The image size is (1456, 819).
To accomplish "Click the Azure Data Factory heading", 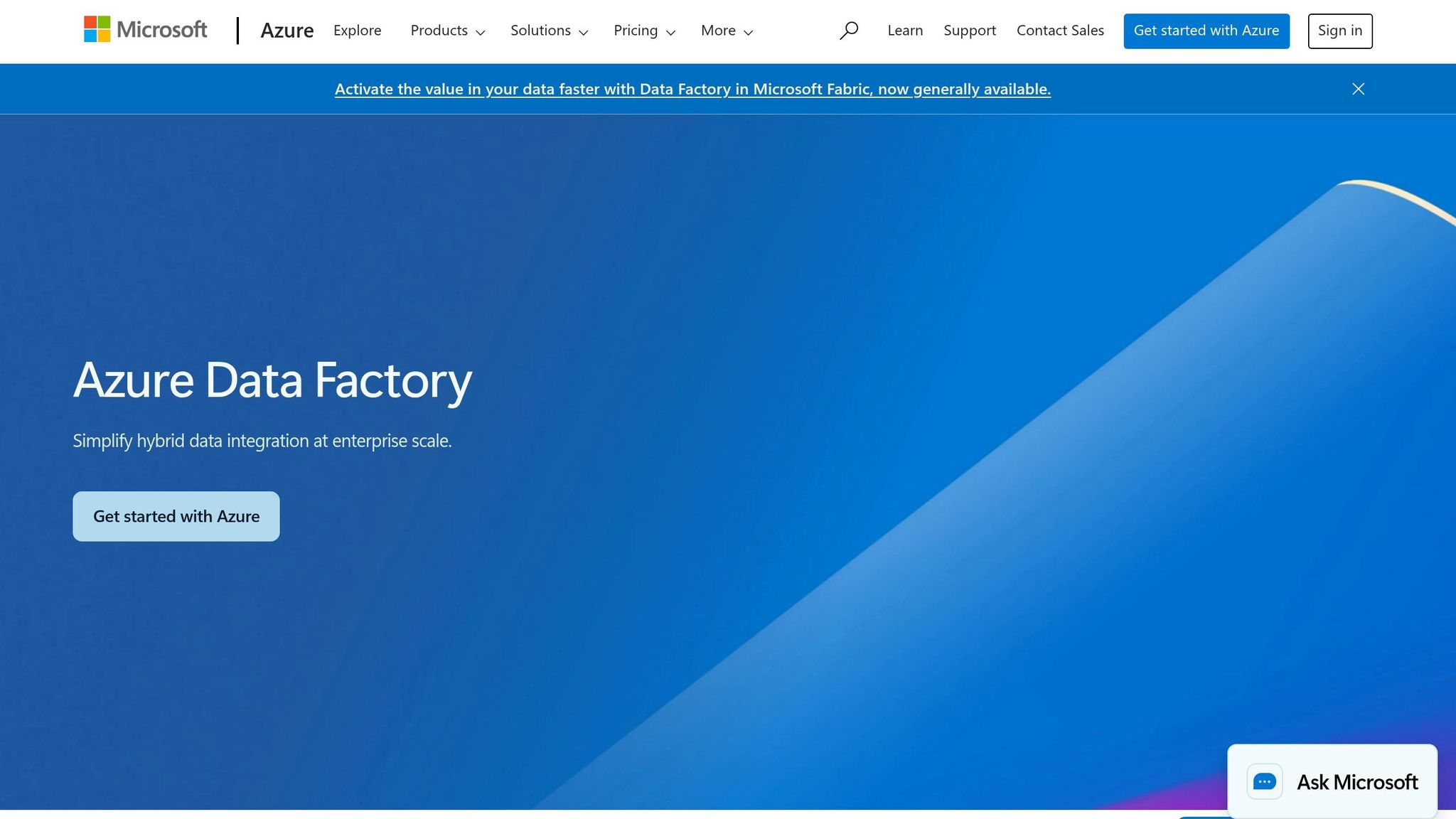I will (272, 380).
